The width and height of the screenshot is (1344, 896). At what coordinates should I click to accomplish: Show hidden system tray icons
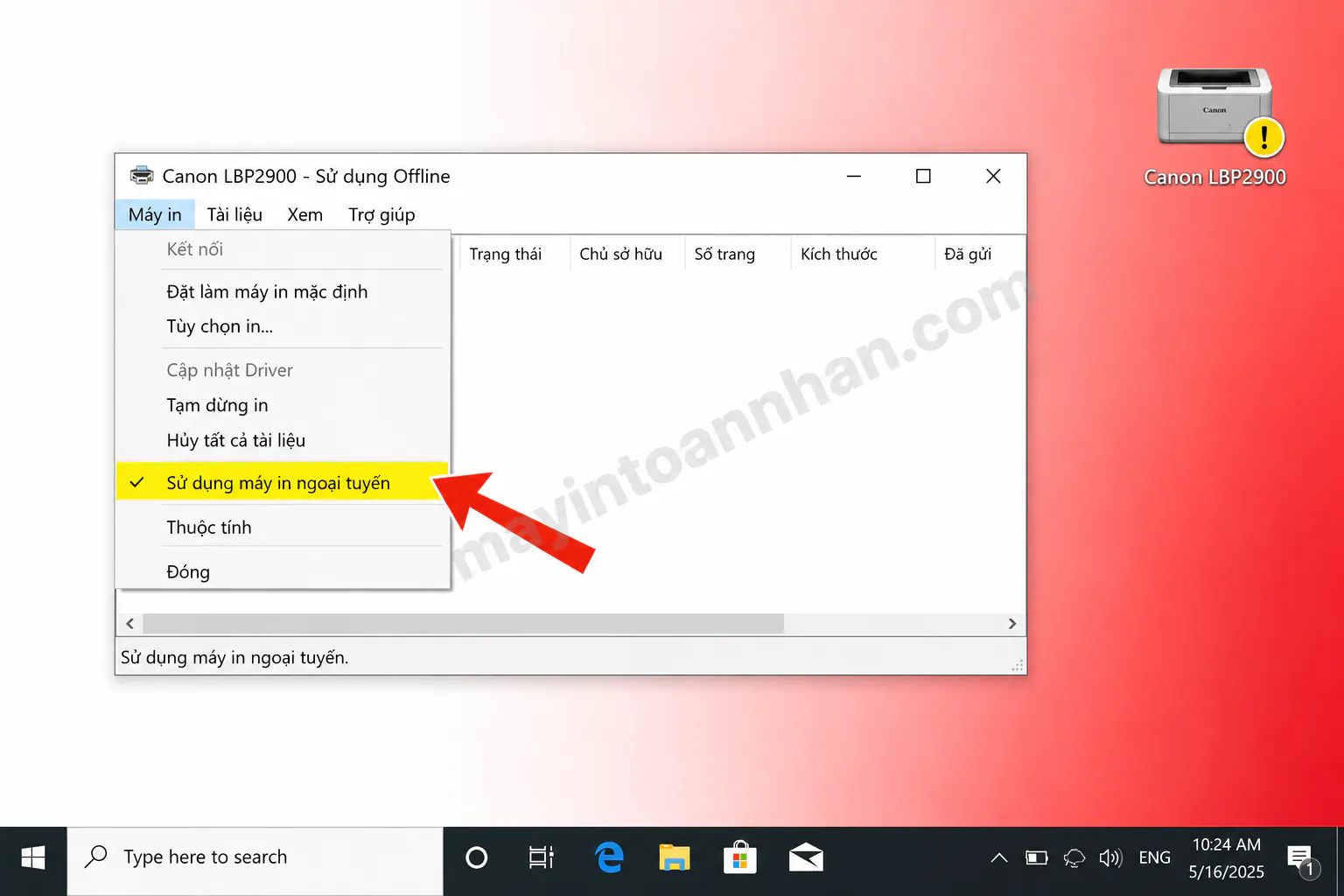[999, 857]
